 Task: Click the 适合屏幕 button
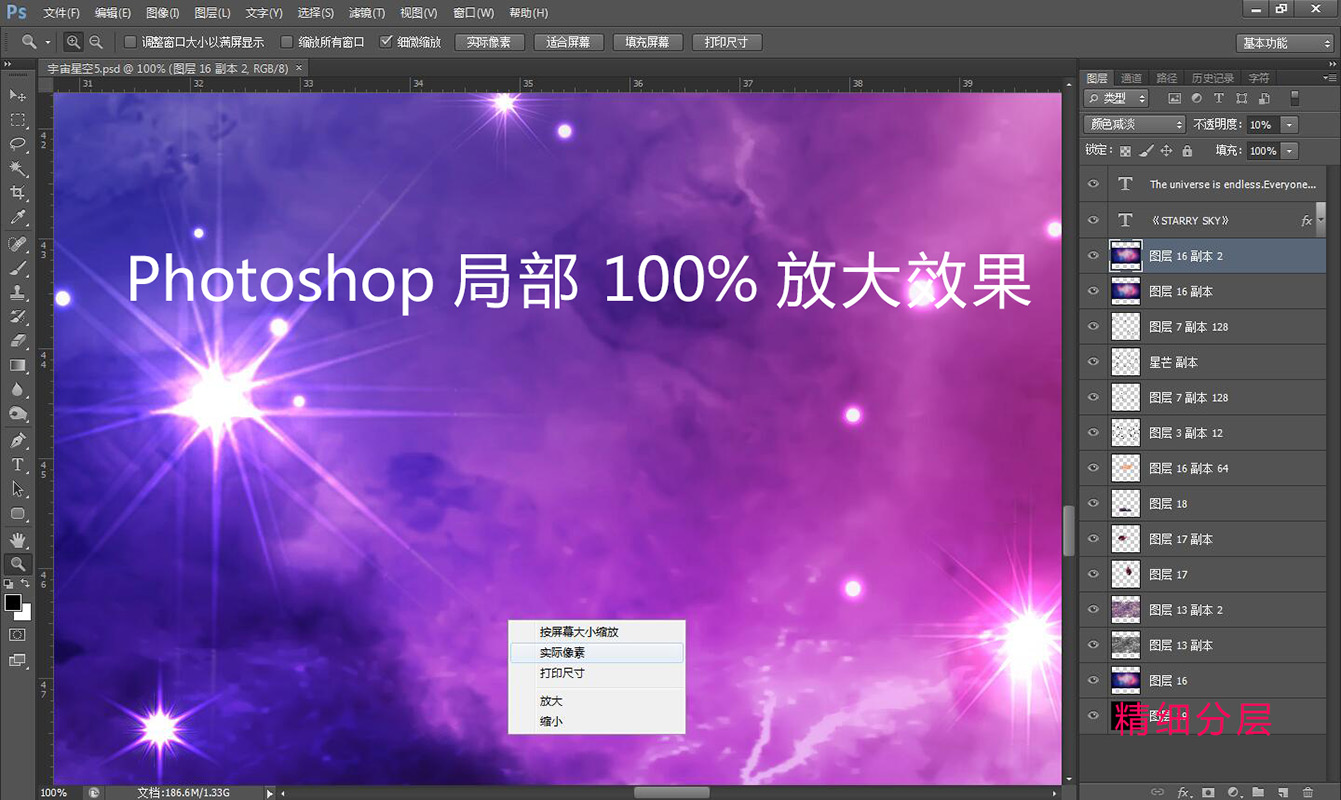coord(569,43)
